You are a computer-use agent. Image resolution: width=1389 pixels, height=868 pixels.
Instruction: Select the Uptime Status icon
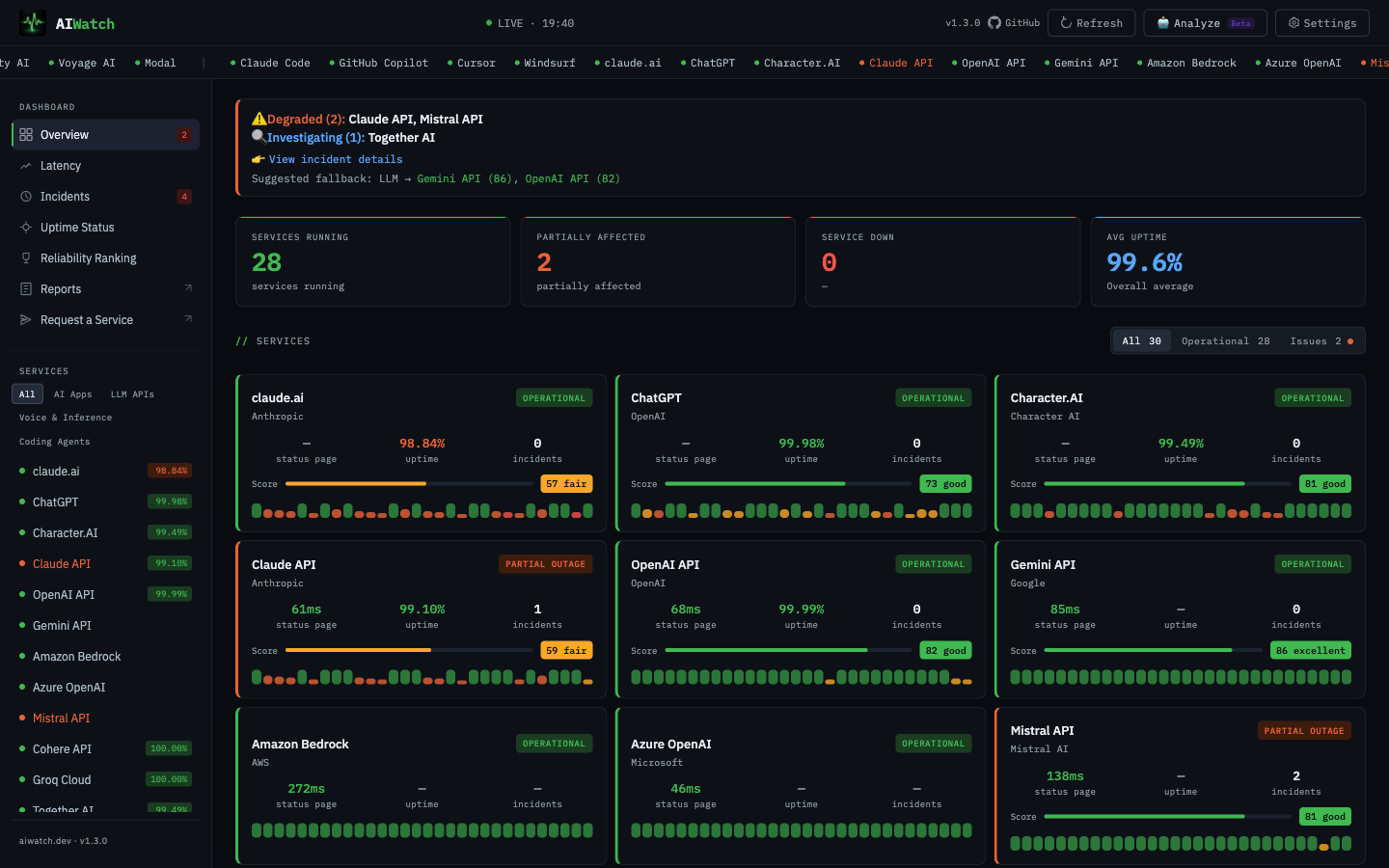[x=26, y=228]
